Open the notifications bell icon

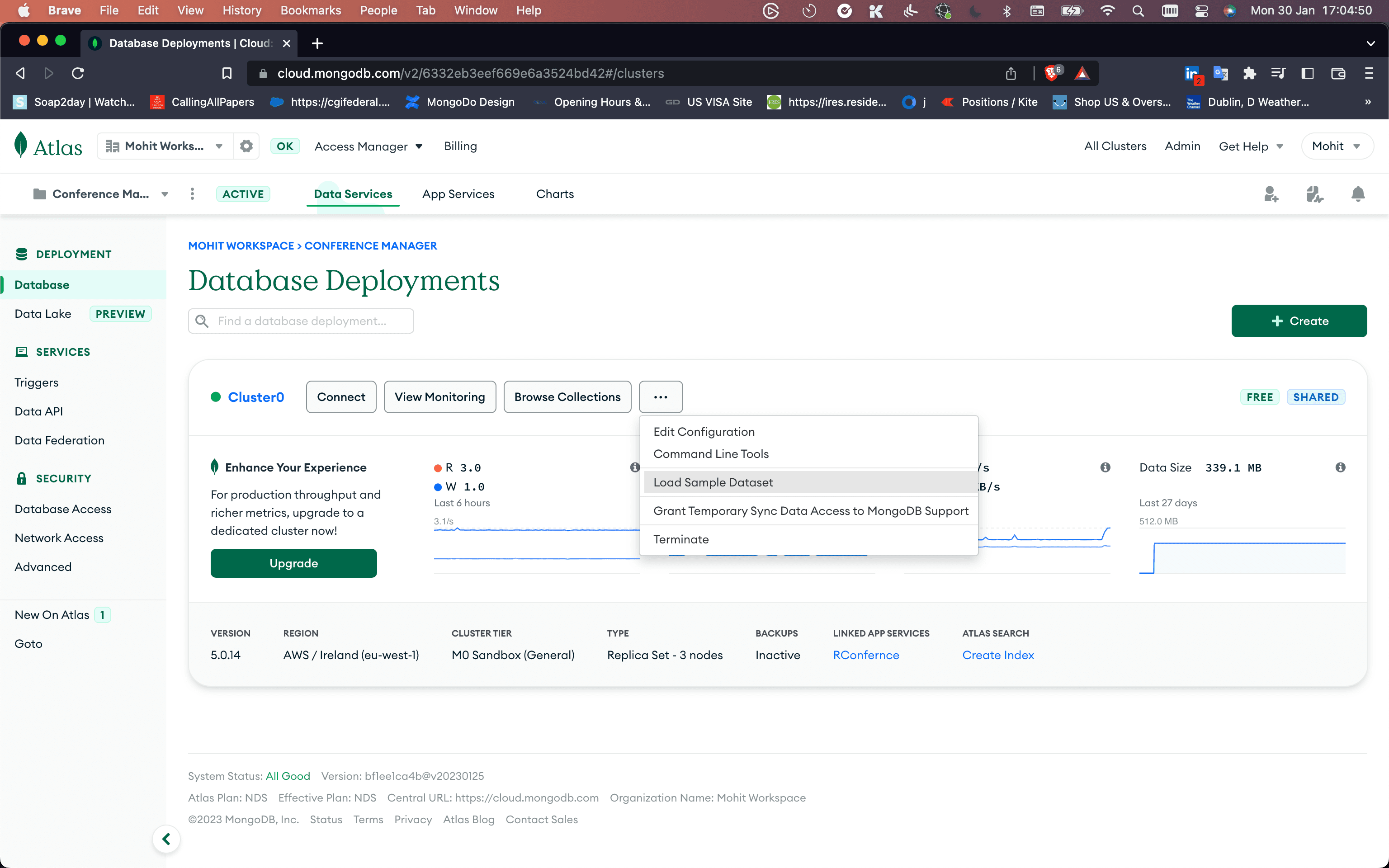pos(1357,194)
